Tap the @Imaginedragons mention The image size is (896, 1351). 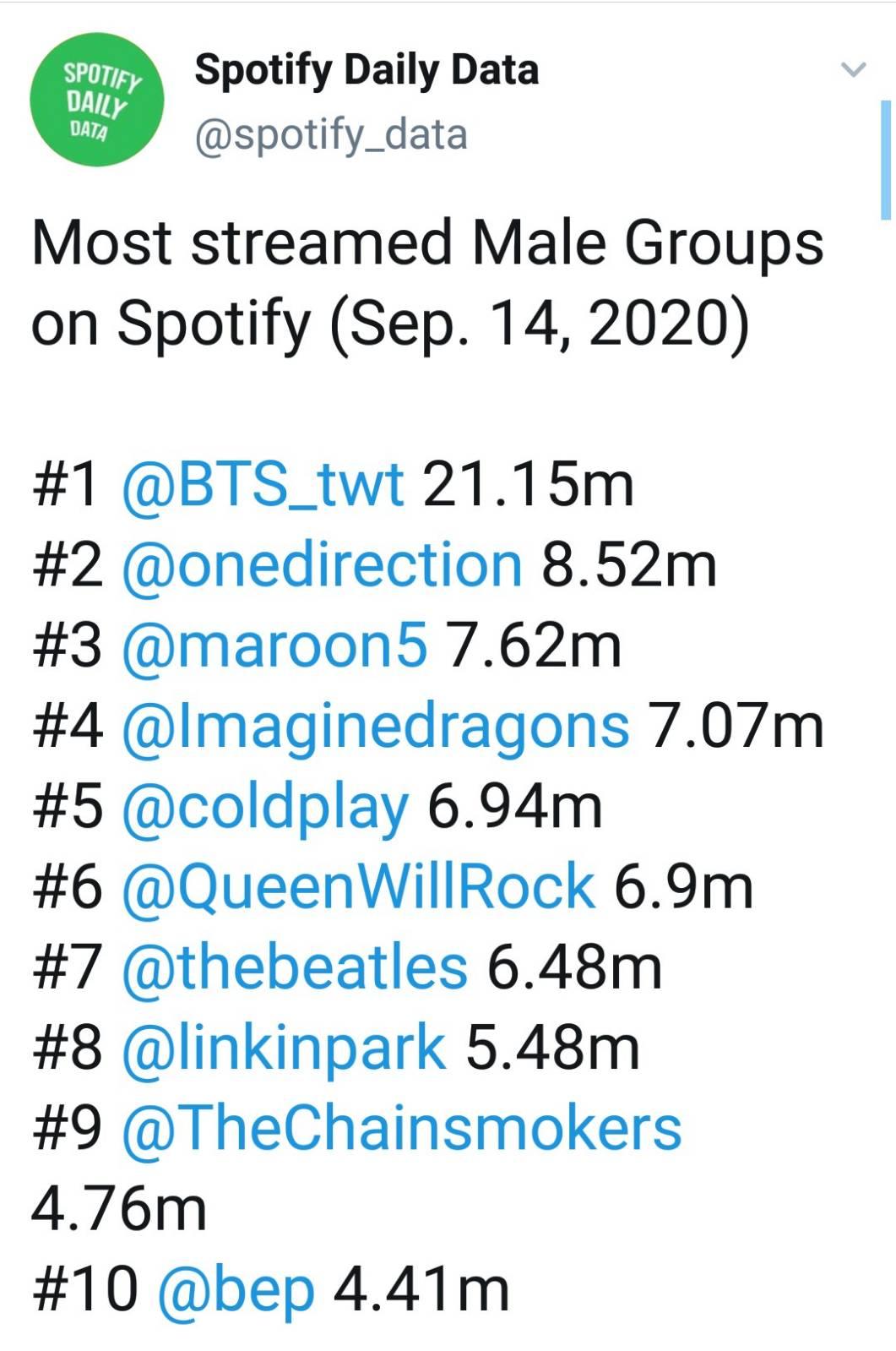376,726
